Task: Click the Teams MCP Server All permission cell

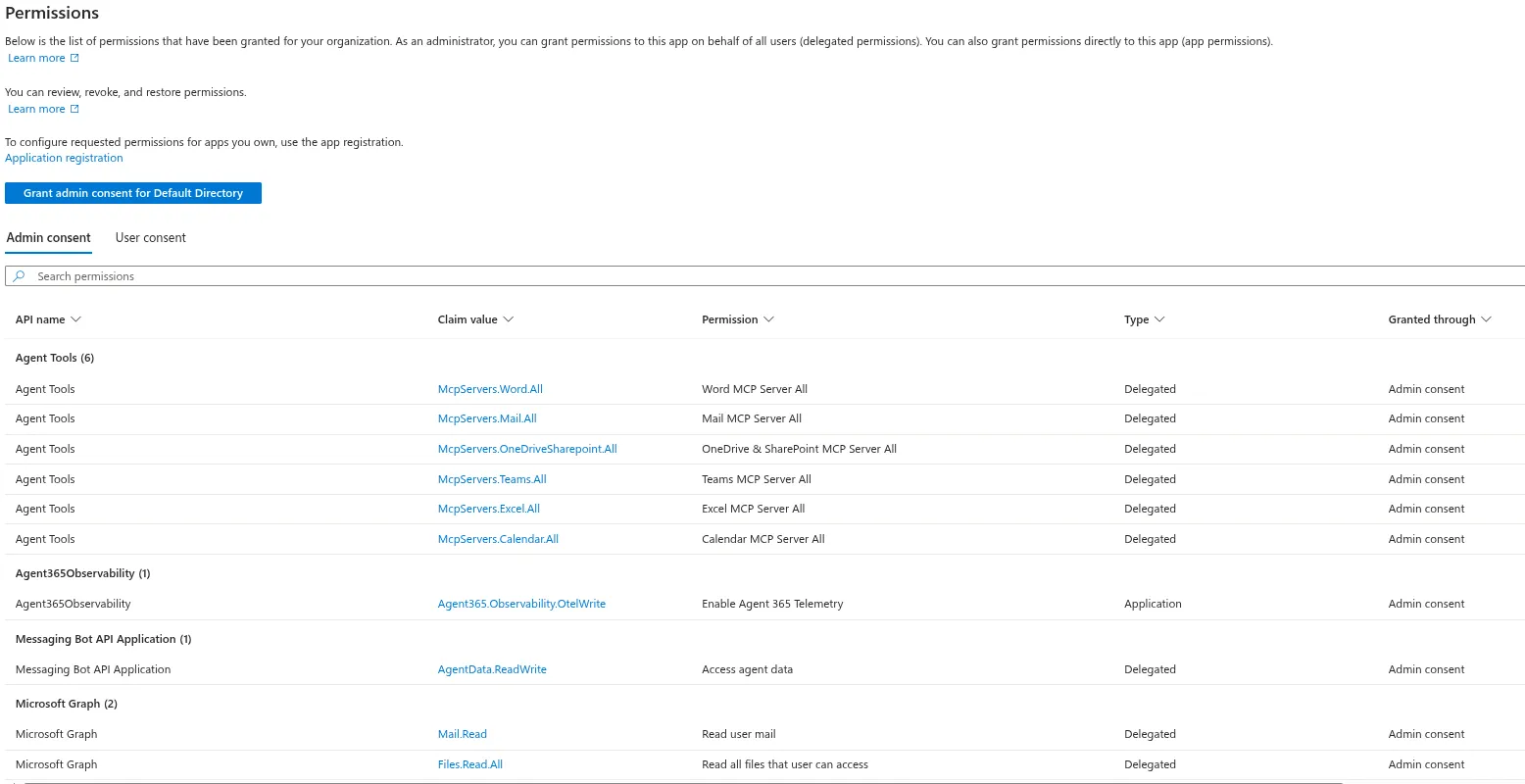Action: [757, 479]
